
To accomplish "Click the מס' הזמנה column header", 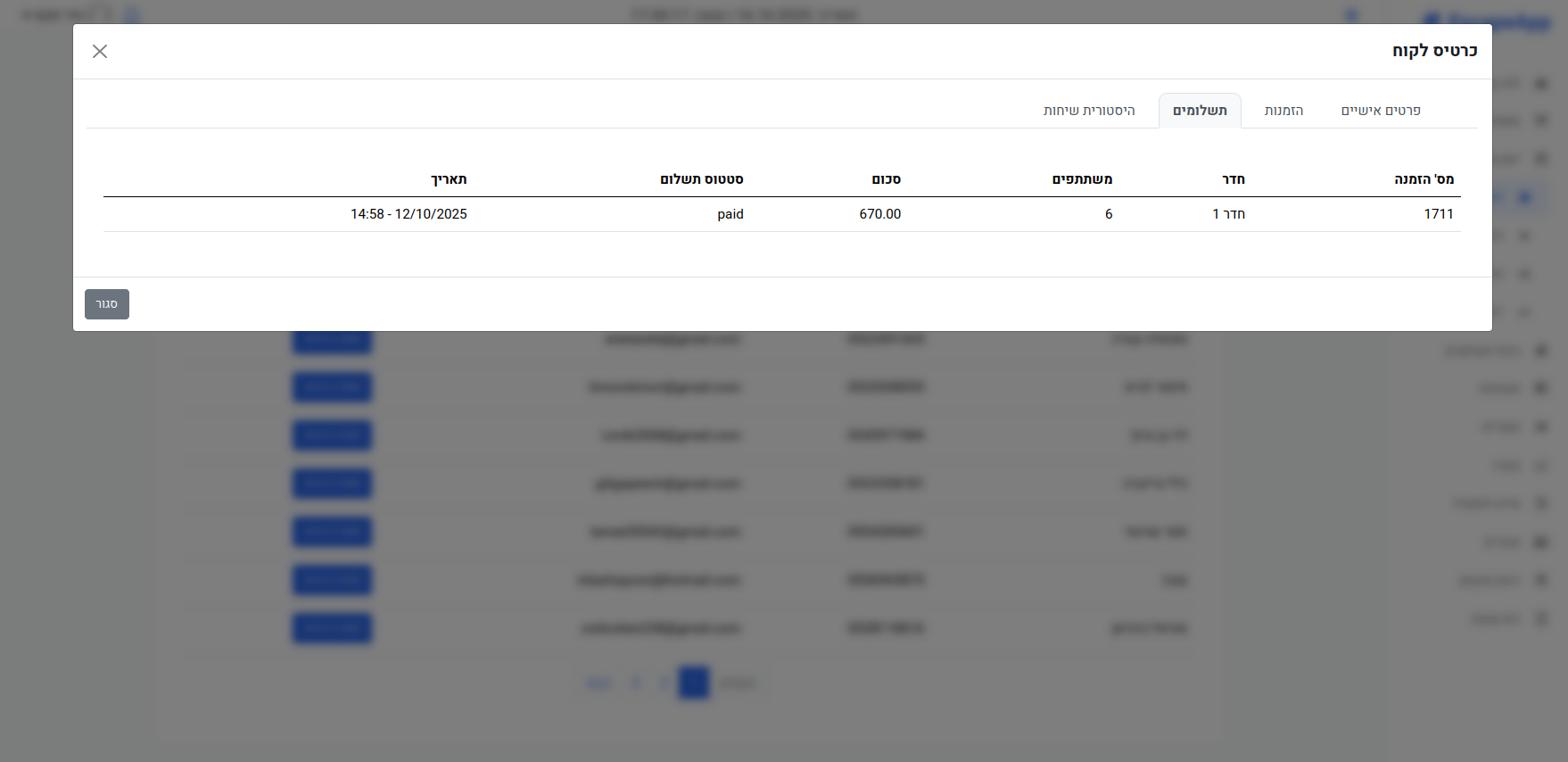I will tap(1424, 179).
